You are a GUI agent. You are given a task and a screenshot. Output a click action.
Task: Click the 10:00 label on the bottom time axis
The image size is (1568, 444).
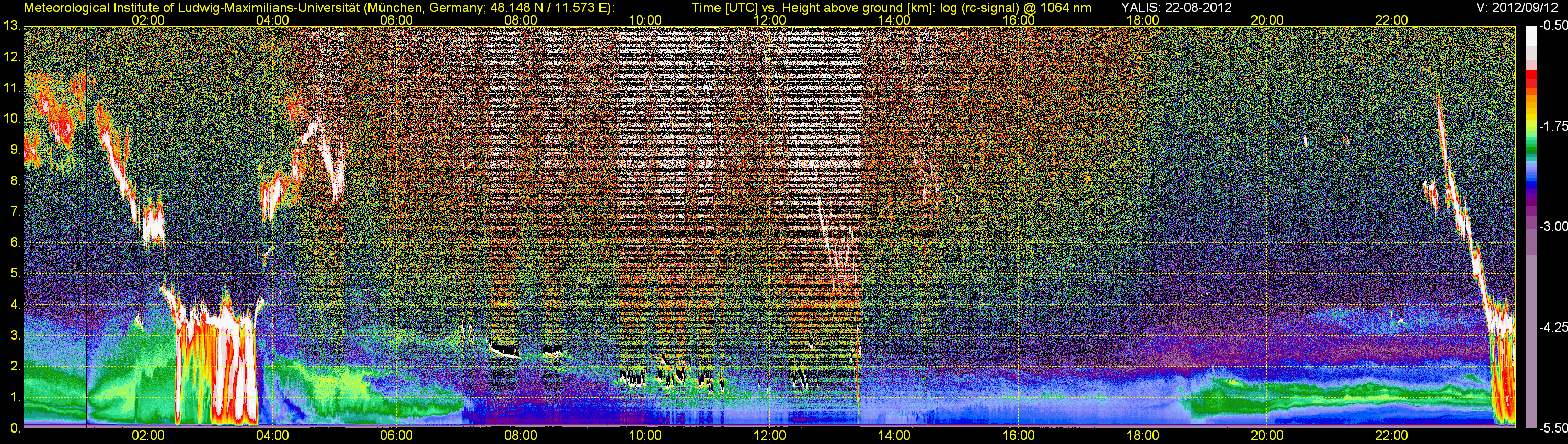(645, 436)
